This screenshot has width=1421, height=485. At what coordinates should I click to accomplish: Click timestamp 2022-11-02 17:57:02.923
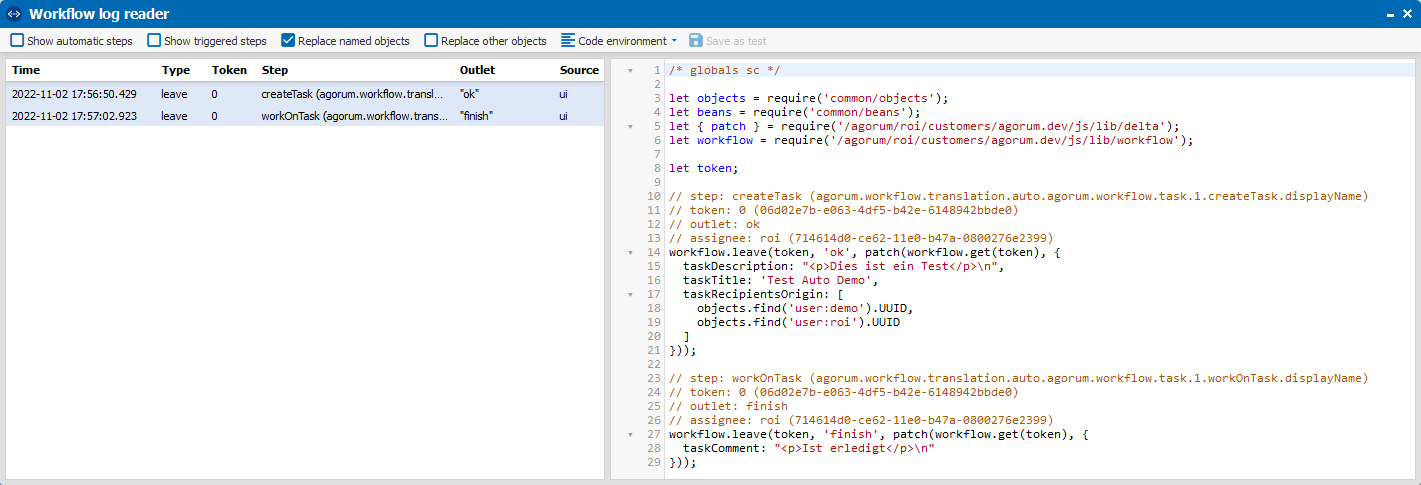(74, 117)
